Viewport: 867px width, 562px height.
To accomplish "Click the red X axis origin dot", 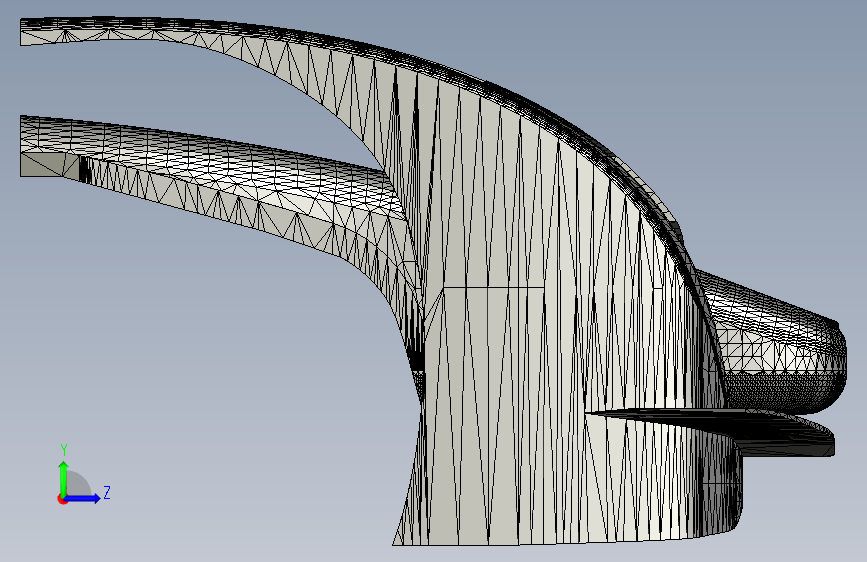I will click(x=62, y=499).
